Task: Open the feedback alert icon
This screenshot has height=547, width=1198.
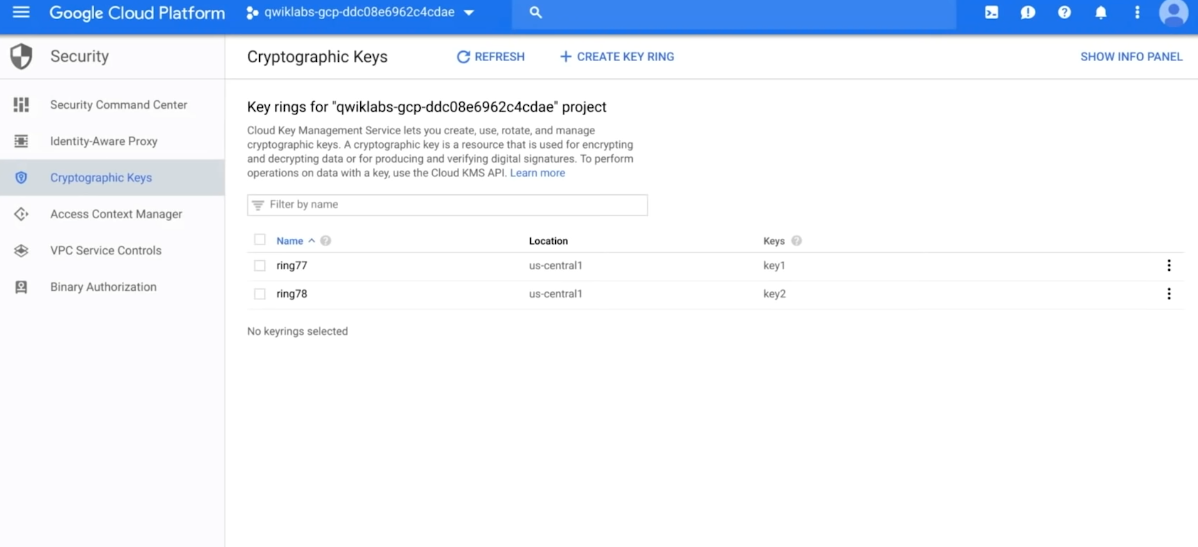Action: (x=1028, y=12)
